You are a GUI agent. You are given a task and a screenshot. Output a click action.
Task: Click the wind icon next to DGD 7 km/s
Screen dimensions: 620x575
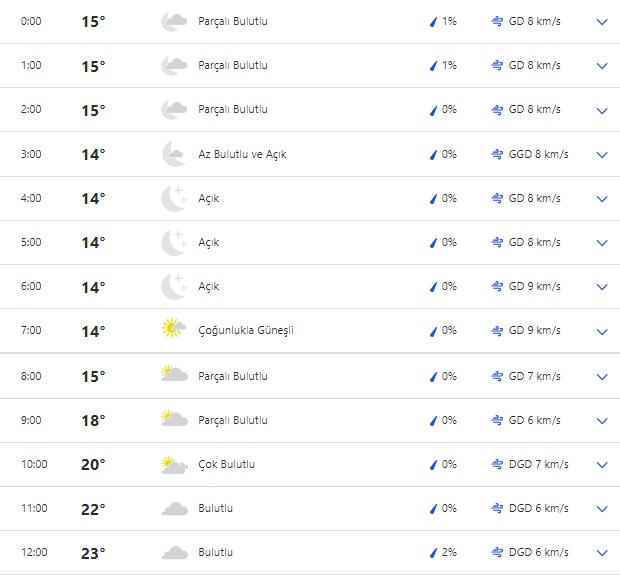pyautogui.click(x=497, y=465)
